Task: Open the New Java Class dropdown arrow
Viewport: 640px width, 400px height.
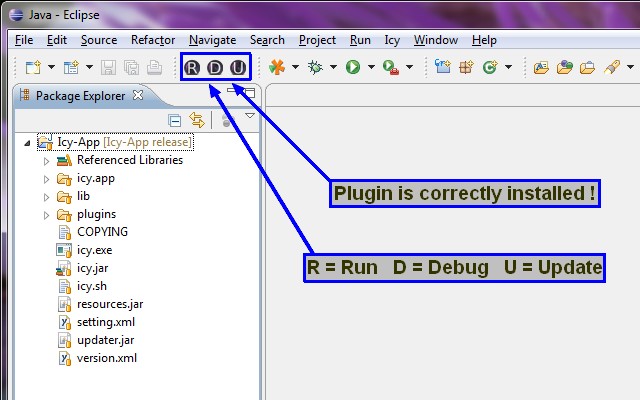Action: point(509,67)
